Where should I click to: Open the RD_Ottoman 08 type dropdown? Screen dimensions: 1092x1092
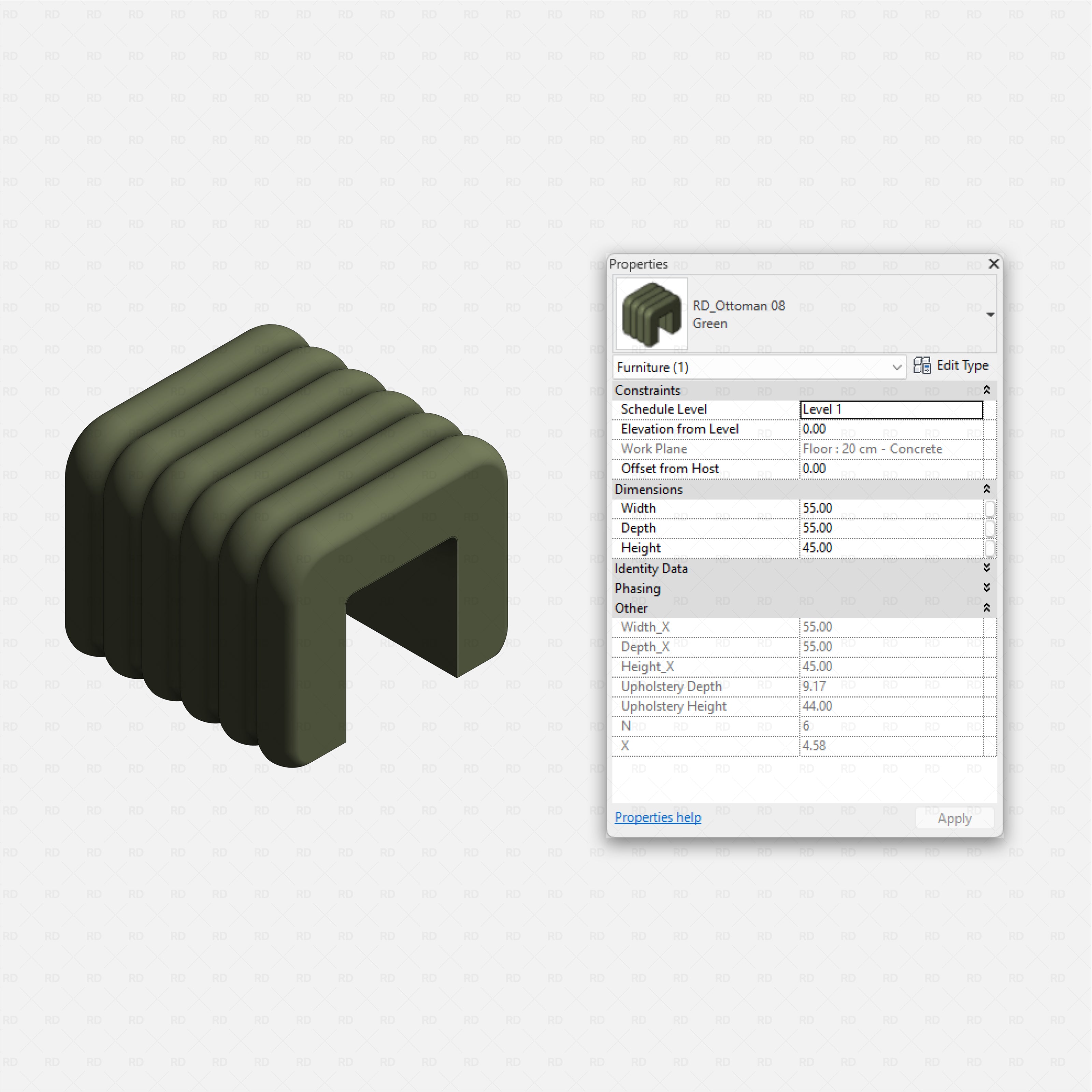(991, 314)
